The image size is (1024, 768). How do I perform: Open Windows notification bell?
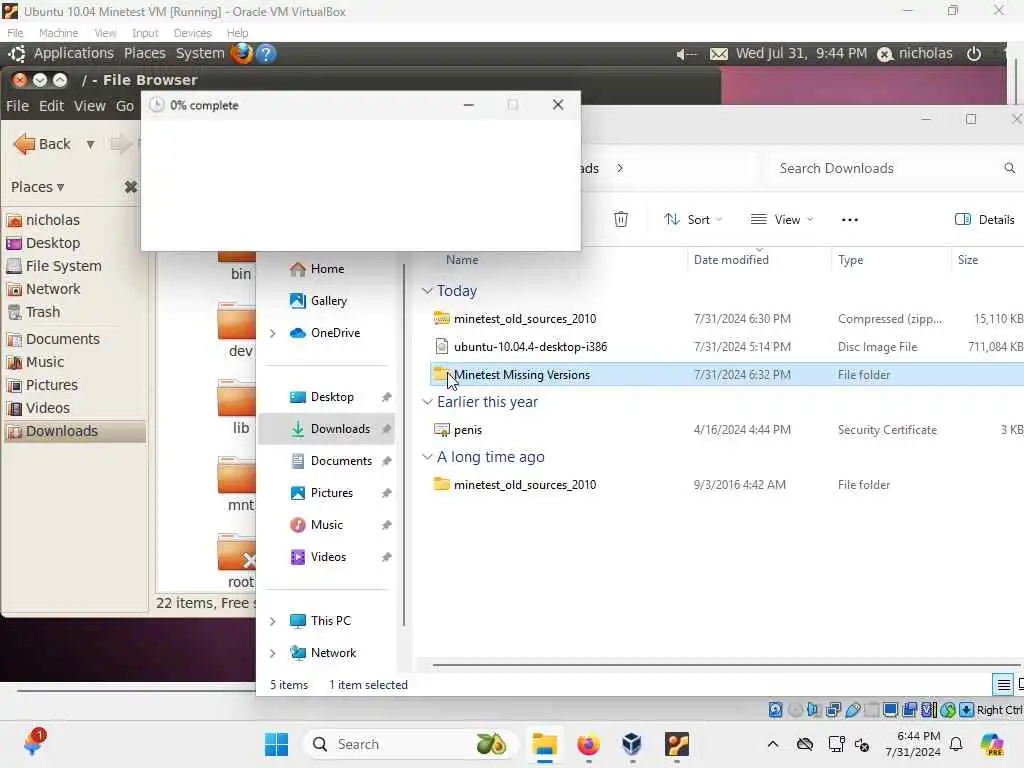956,744
